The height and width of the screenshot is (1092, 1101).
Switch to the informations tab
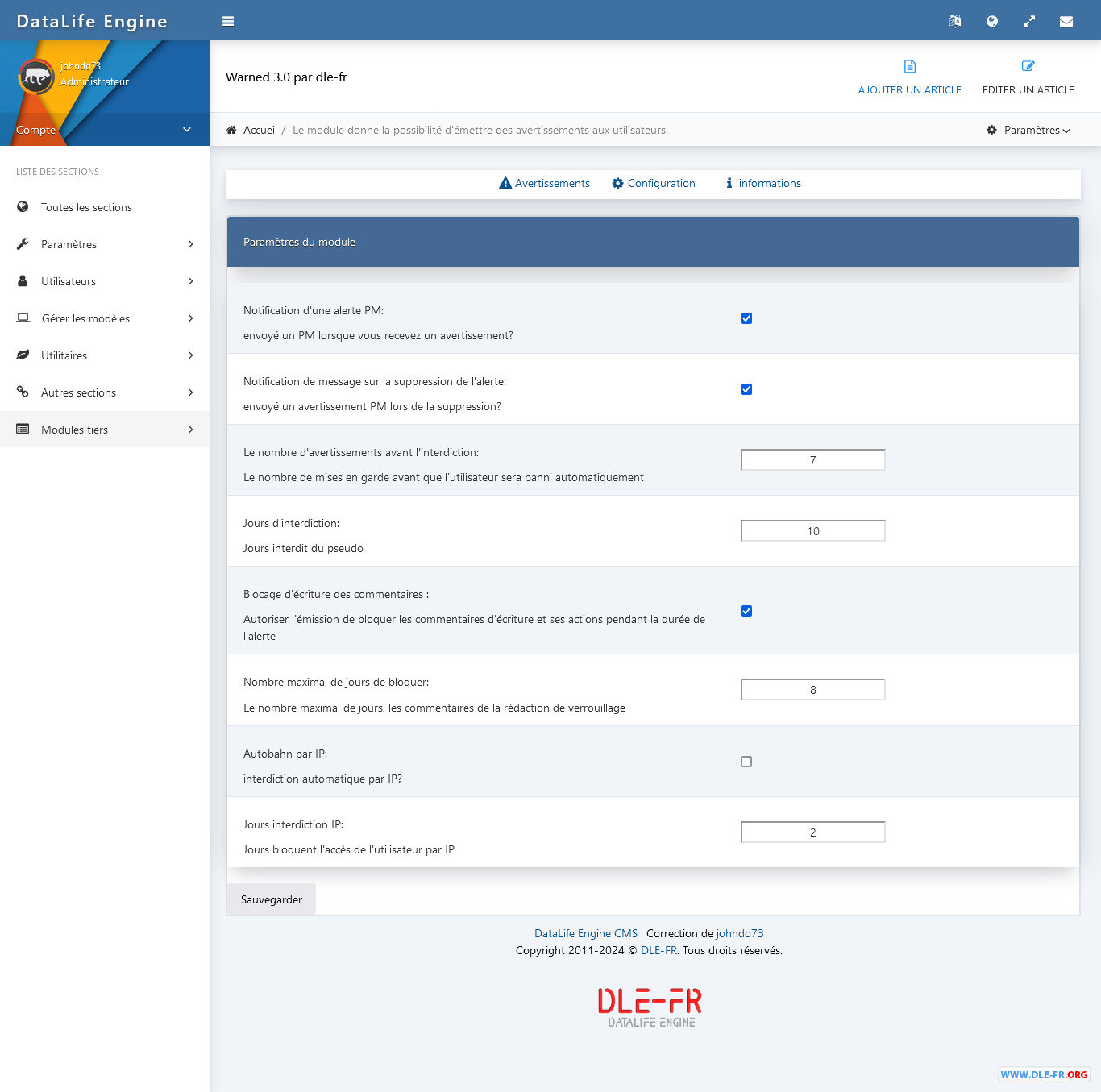[x=763, y=183]
